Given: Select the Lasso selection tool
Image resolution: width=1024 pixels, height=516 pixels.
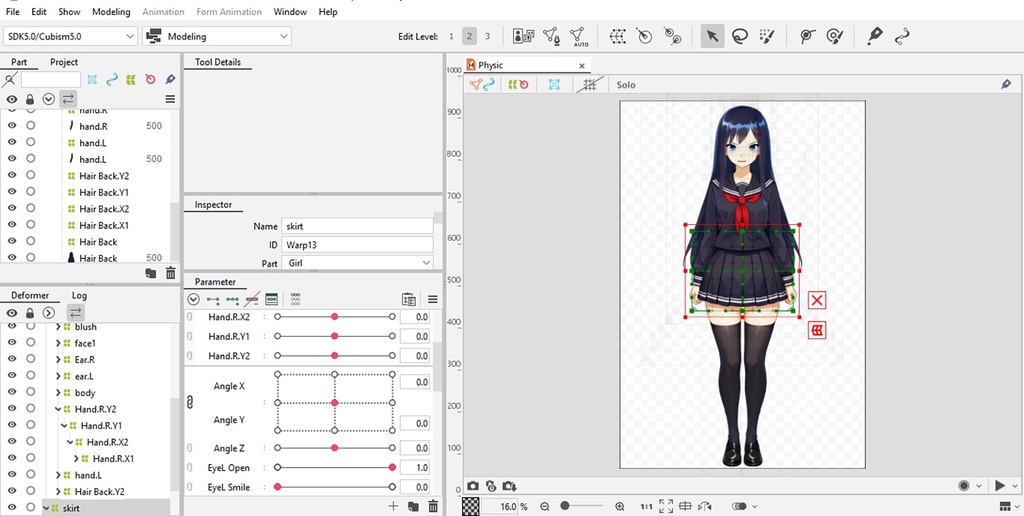Looking at the screenshot, I should 739,36.
